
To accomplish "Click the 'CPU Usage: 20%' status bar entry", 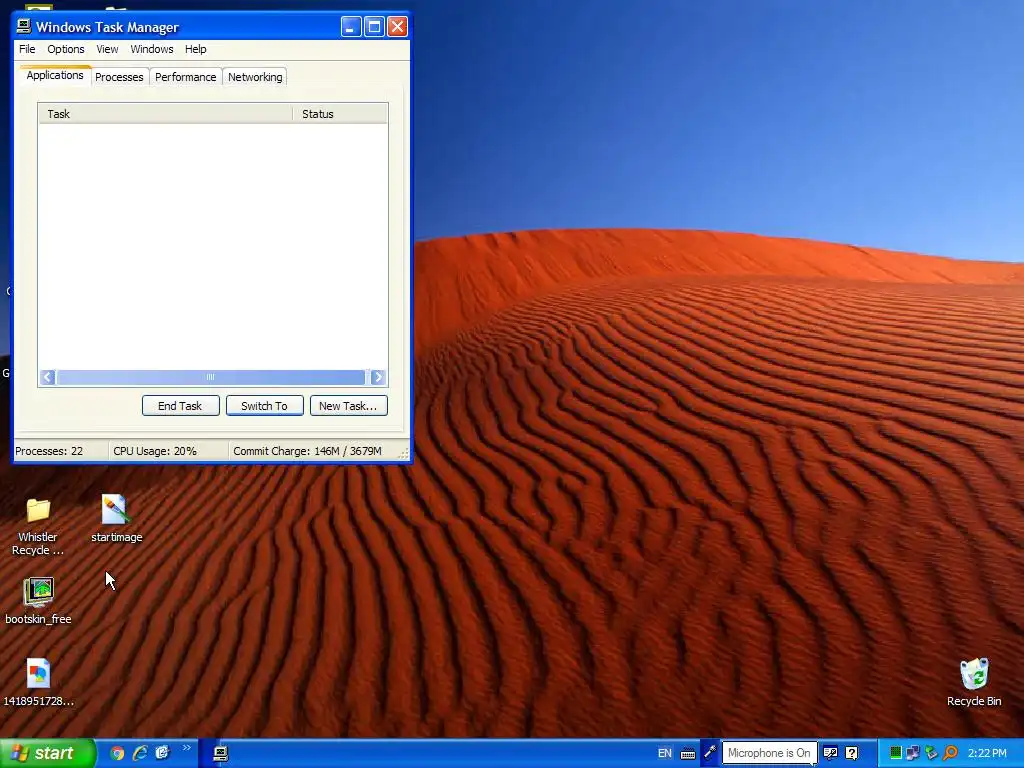I will point(155,451).
